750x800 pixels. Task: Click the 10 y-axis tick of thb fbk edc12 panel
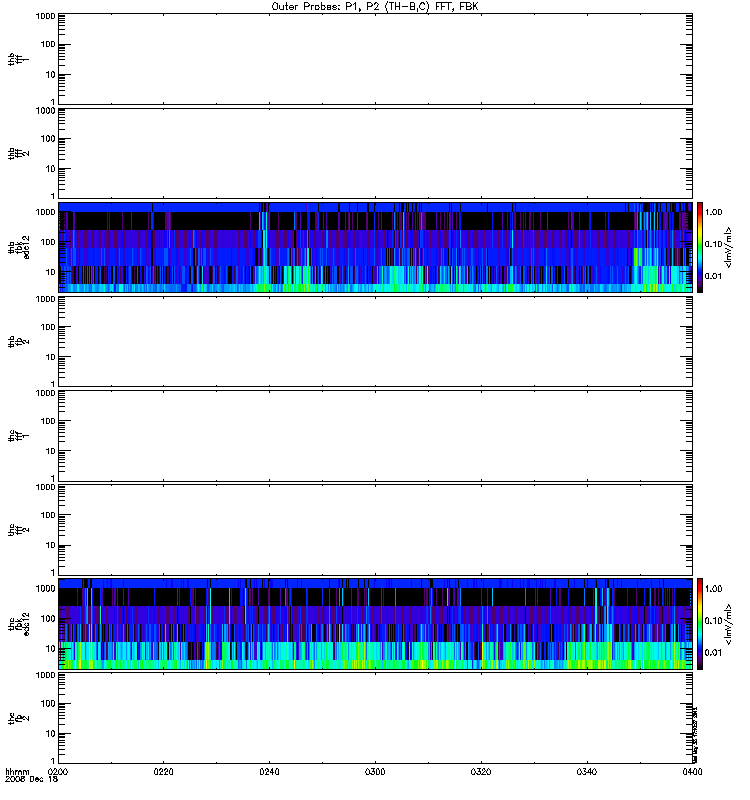(x=51, y=272)
